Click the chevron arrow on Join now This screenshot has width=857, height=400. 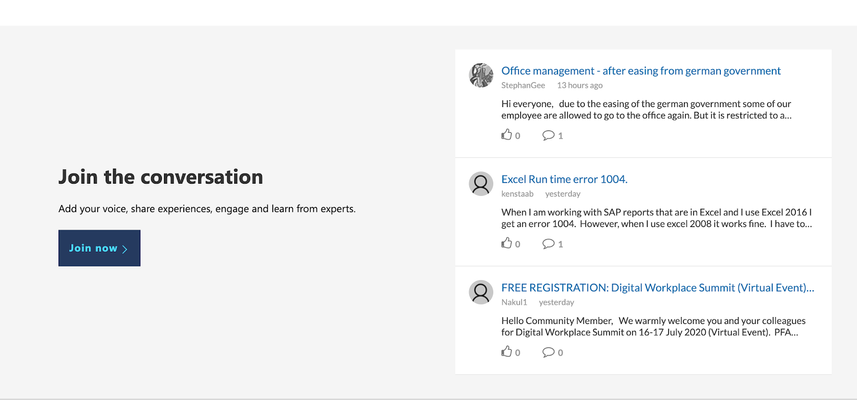coord(125,249)
